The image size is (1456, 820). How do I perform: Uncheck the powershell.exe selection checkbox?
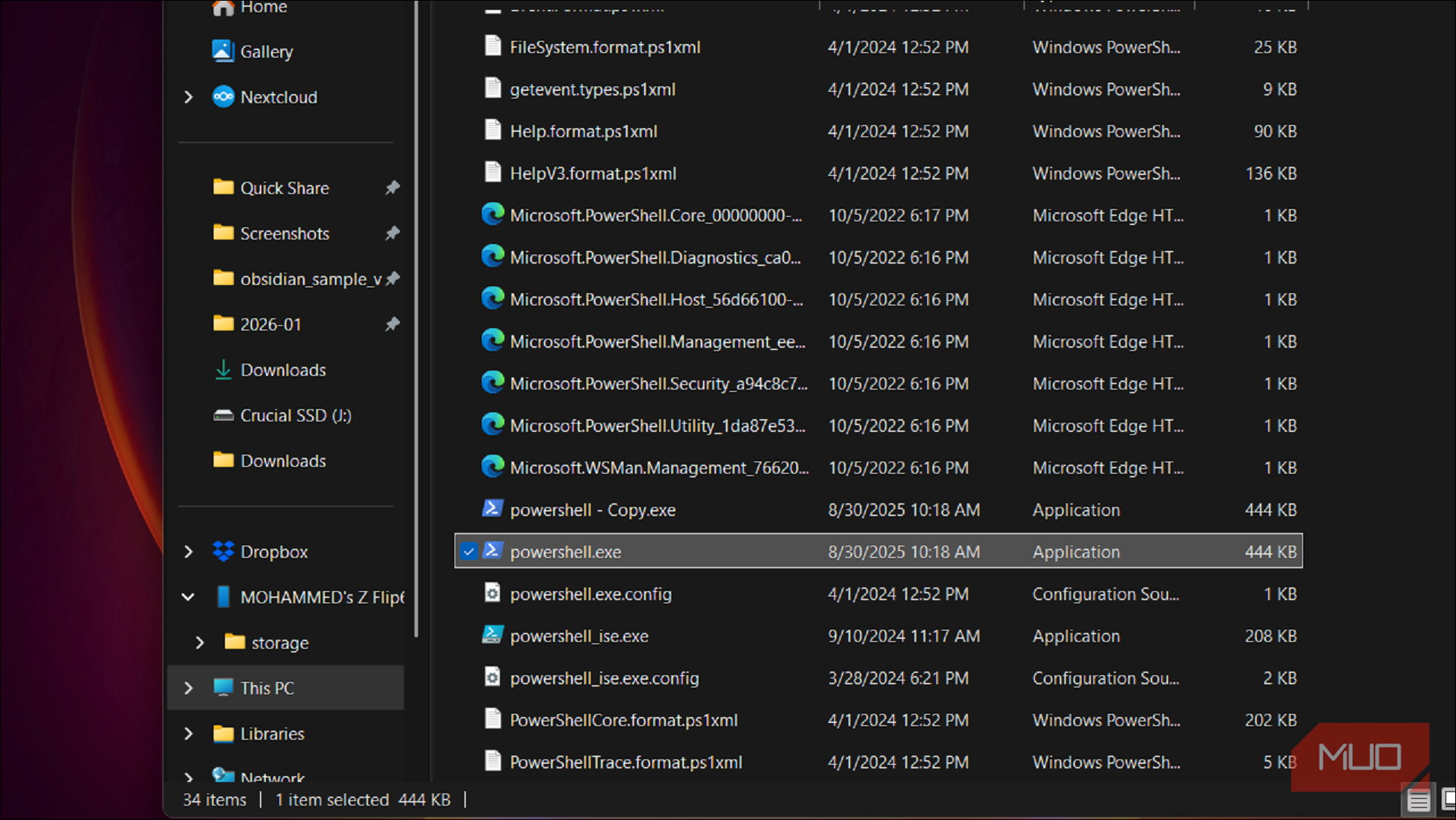469,552
